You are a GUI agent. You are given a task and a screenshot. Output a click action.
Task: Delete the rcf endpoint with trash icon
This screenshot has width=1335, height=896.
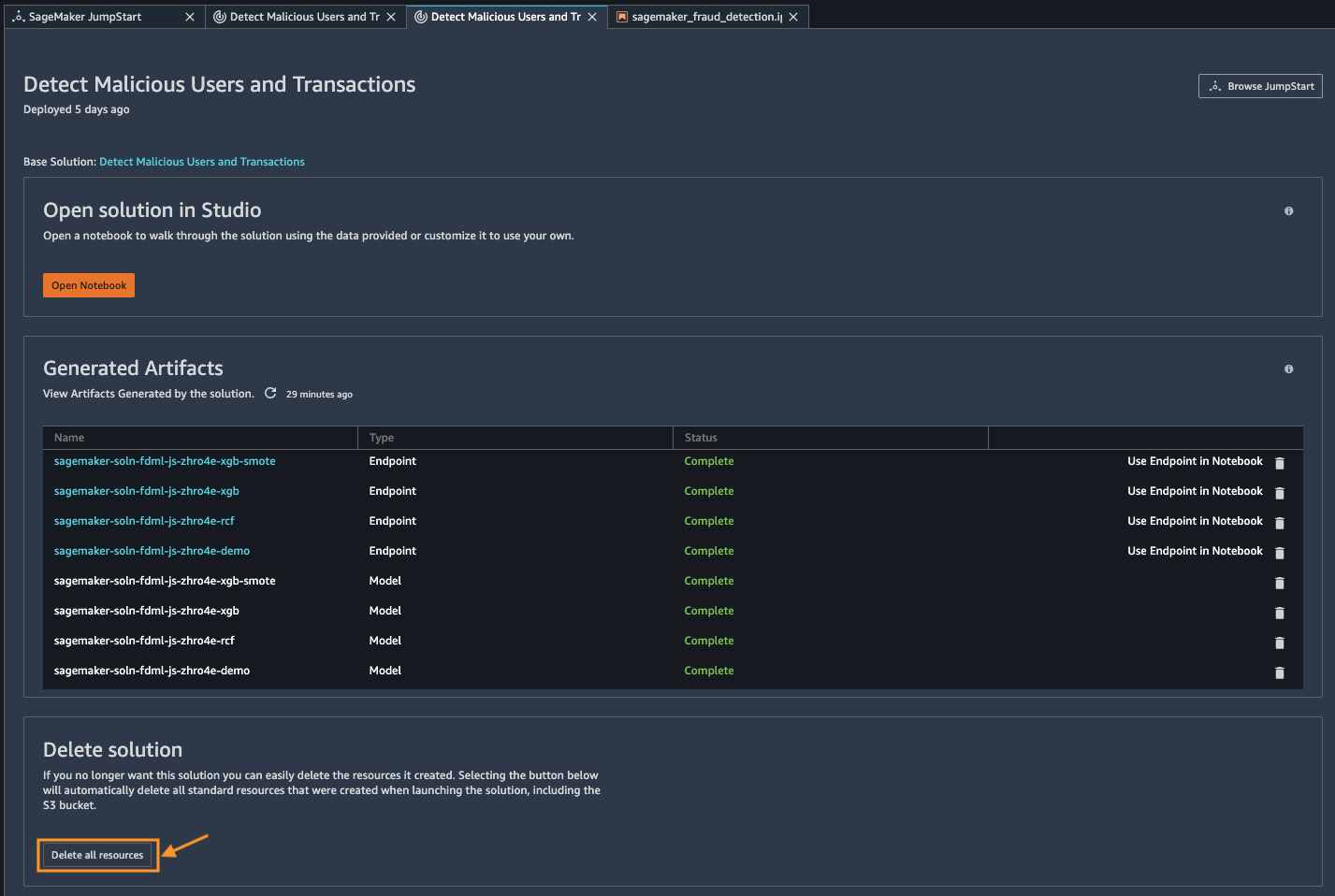point(1280,523)
